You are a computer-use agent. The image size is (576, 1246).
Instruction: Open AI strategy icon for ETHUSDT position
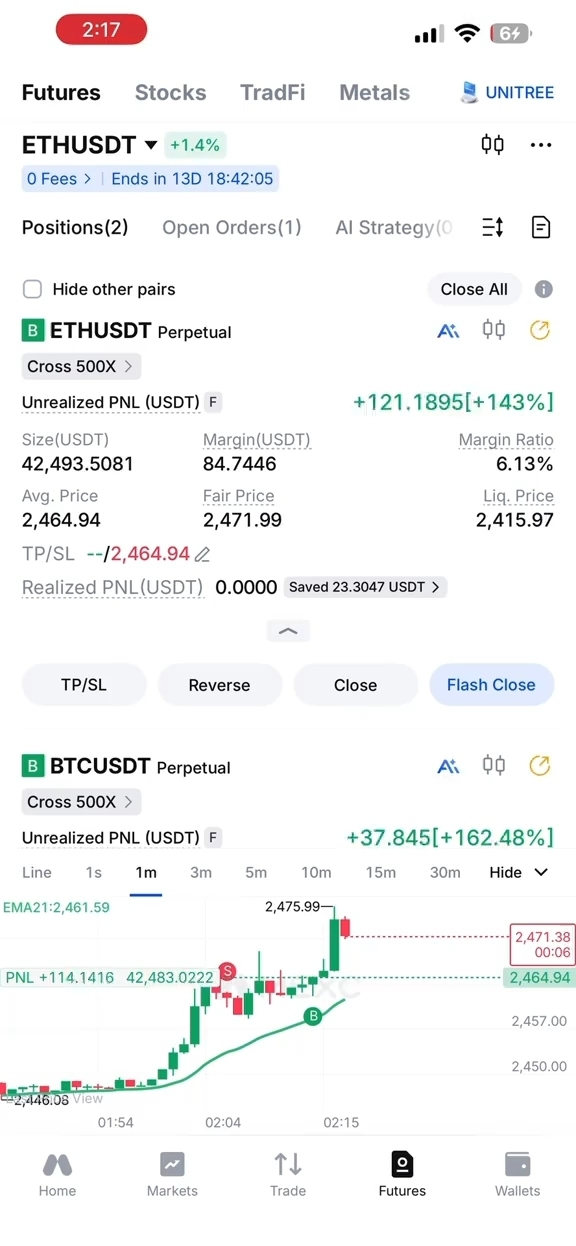[x=448, y=330]
